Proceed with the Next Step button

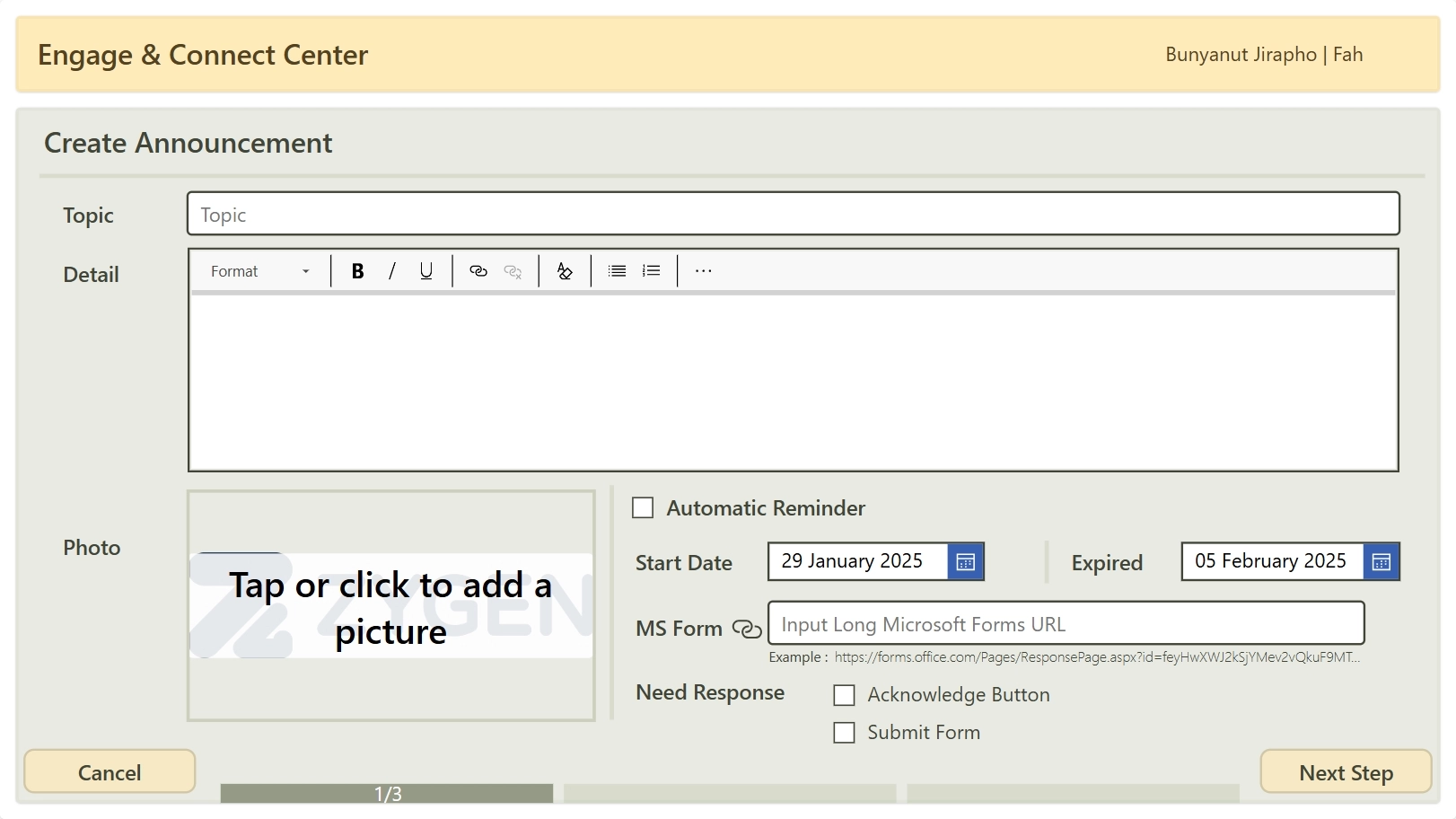click(x=1345, y=772)
